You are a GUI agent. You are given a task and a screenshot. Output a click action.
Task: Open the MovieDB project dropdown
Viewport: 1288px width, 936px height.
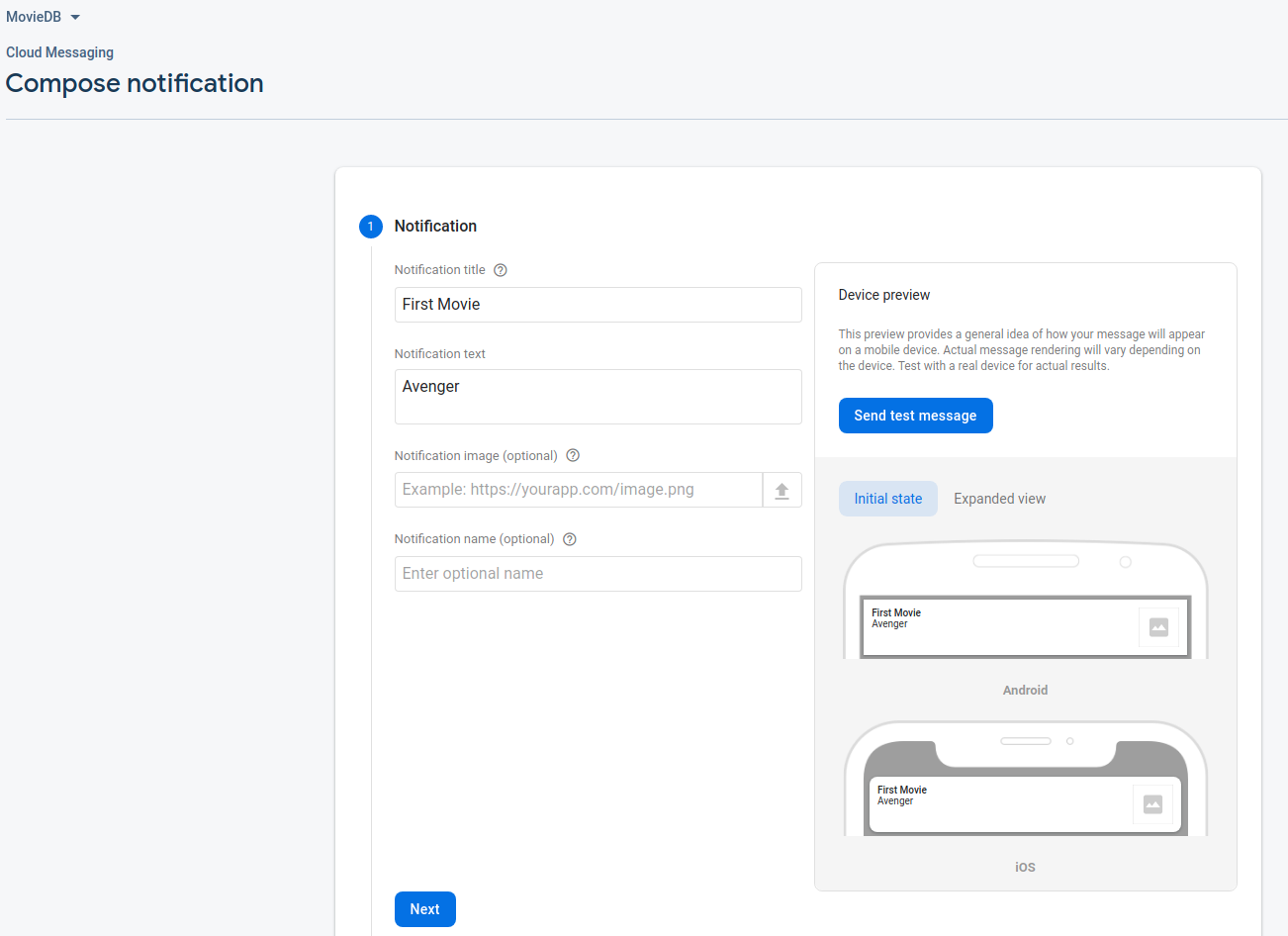coord(44,17)
